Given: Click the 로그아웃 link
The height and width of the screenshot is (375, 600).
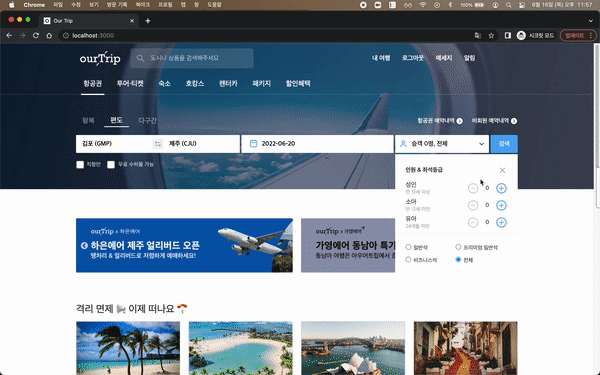Looking at the screenshot, I should click(x=413, y=58).
